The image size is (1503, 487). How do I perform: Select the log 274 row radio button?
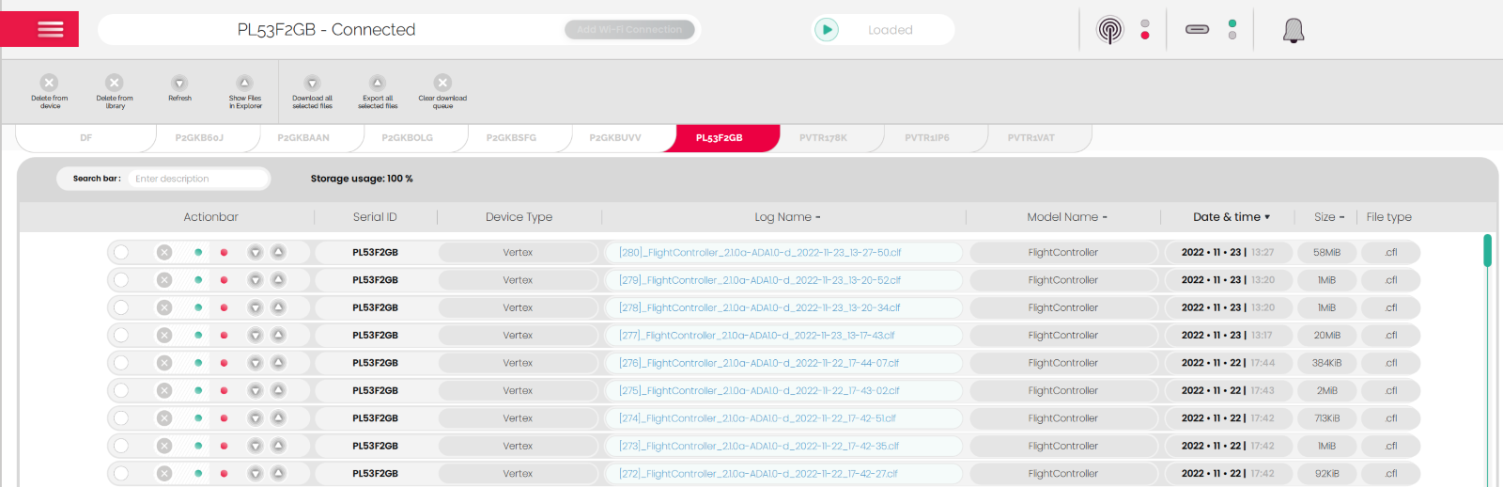(121, 418)
